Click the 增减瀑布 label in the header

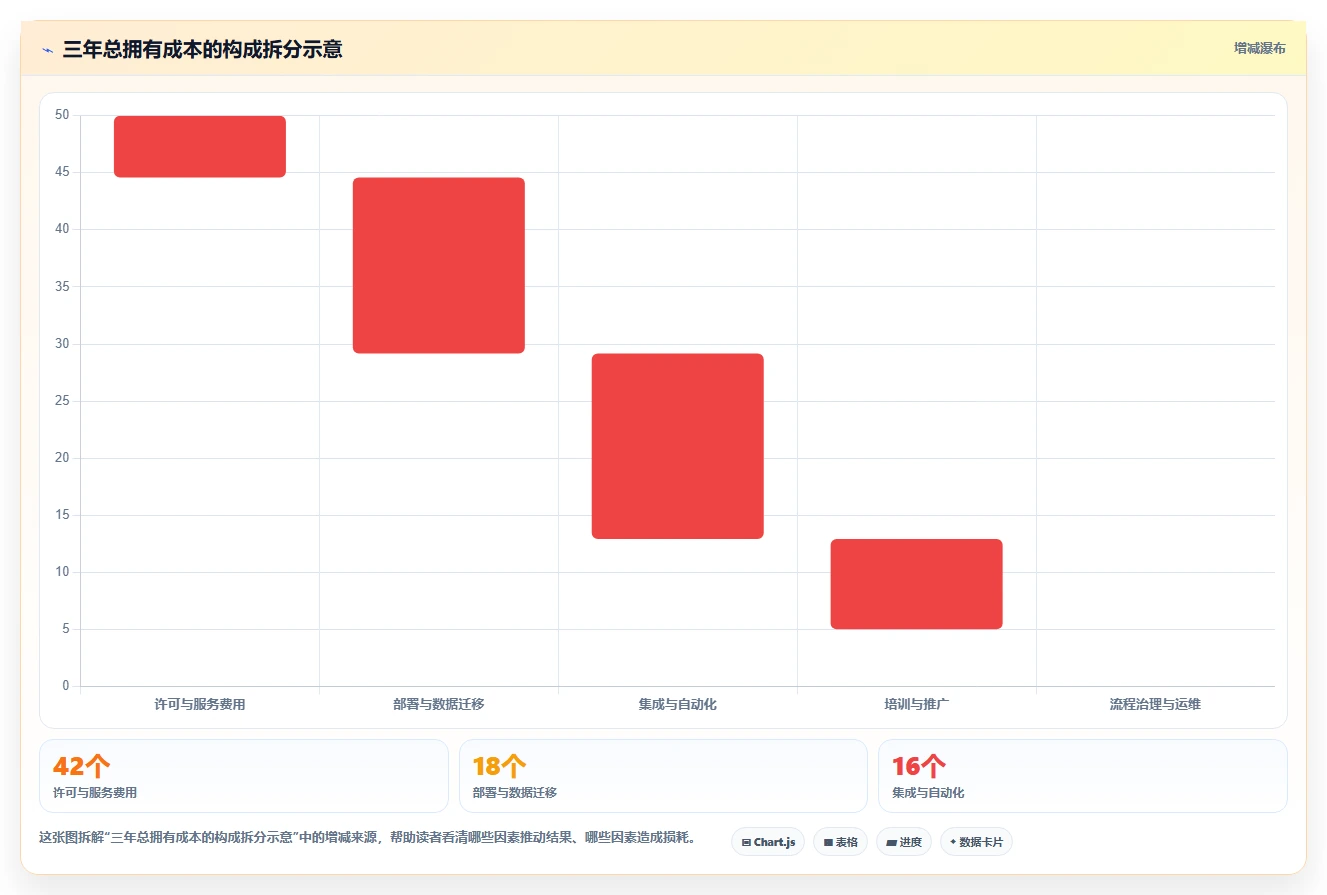1259,48
